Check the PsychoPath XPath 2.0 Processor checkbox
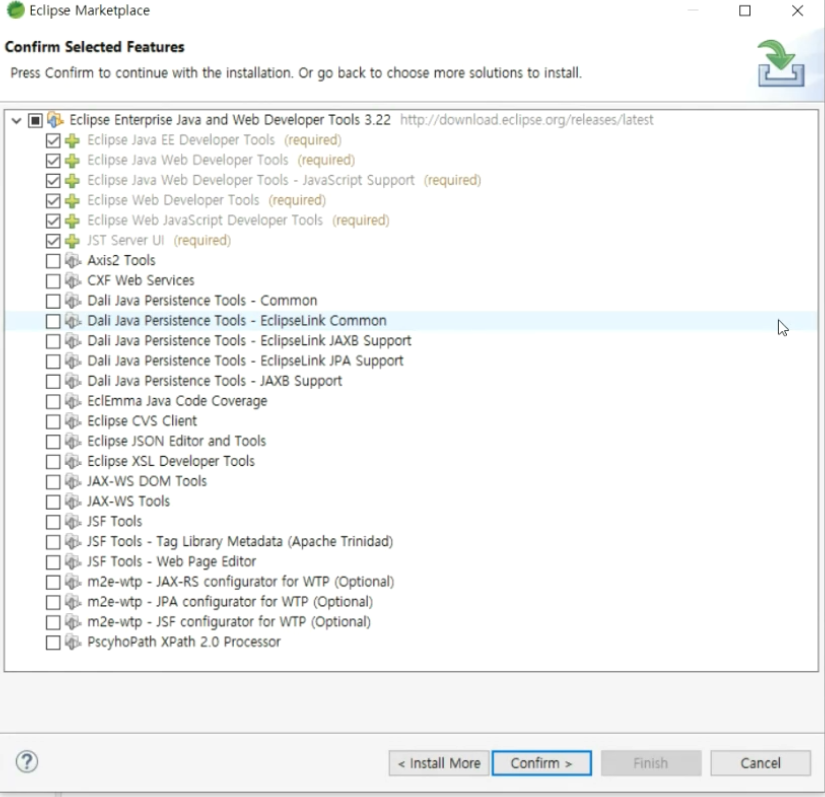 pos(53,642)
